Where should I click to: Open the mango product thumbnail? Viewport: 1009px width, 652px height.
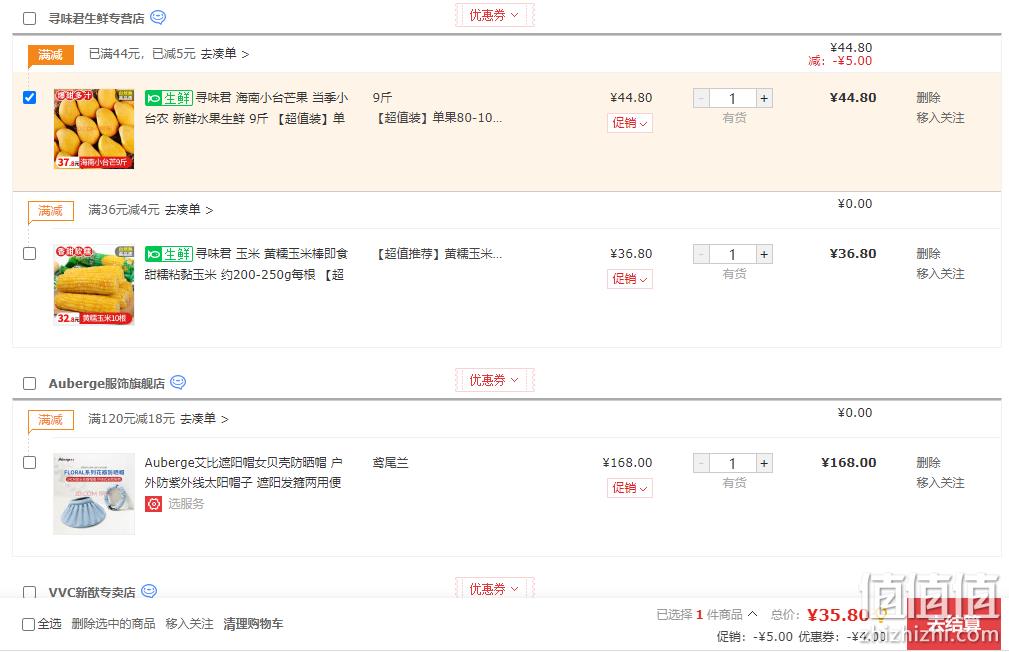94,129
